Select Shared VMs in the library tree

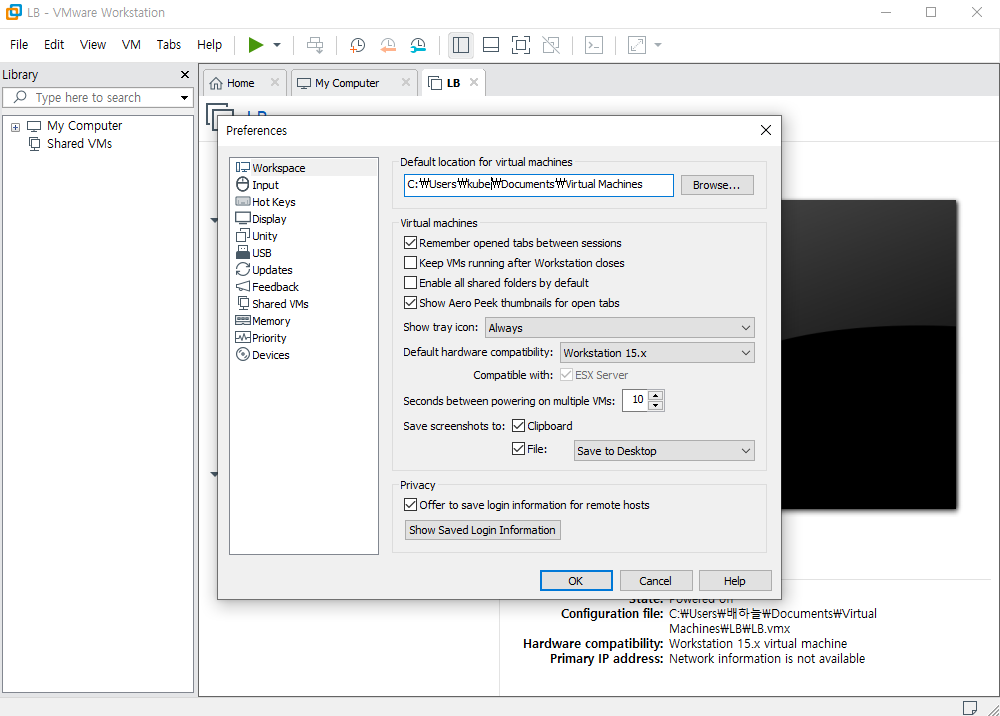tap(79, 143)
